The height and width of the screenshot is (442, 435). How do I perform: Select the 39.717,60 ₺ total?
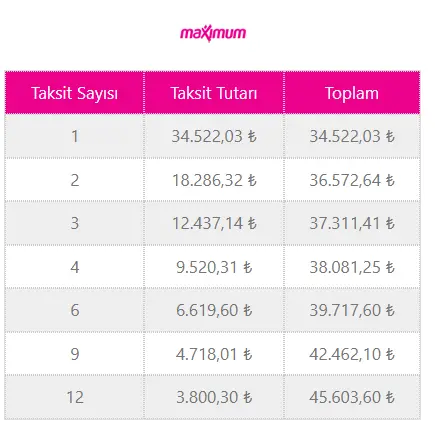click(x=352, y=310)
